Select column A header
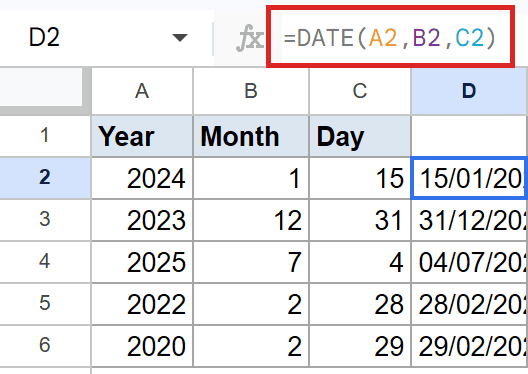 click(142, 91)
